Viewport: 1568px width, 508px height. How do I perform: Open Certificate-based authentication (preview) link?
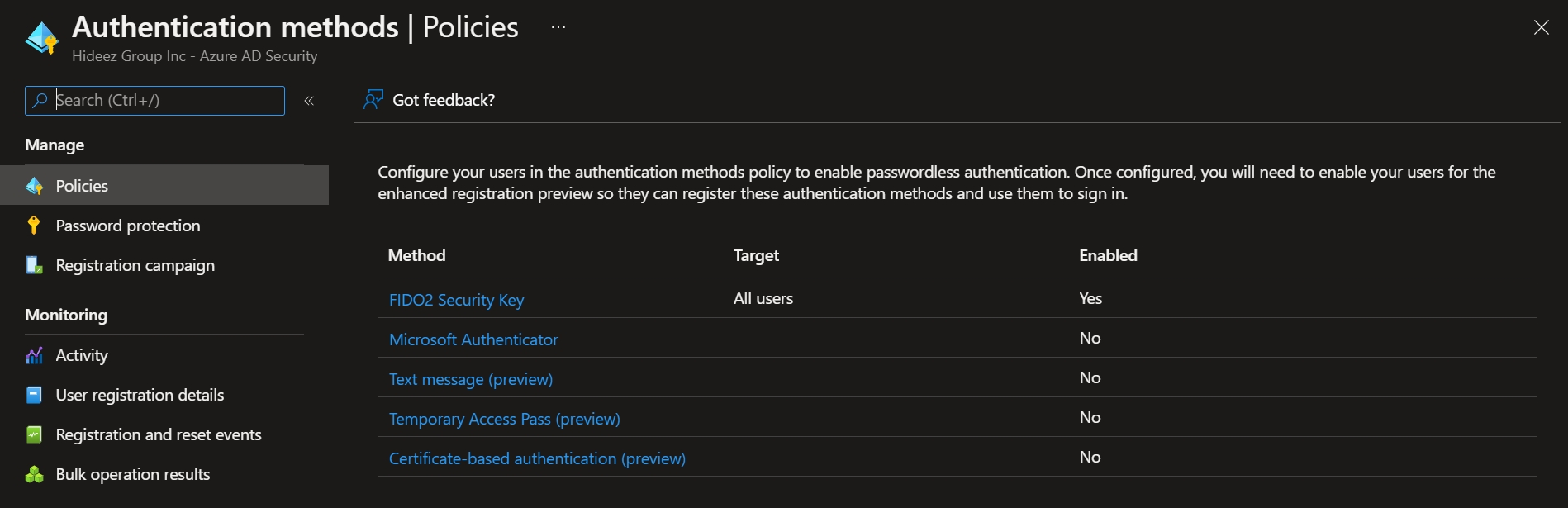point(537,458)
